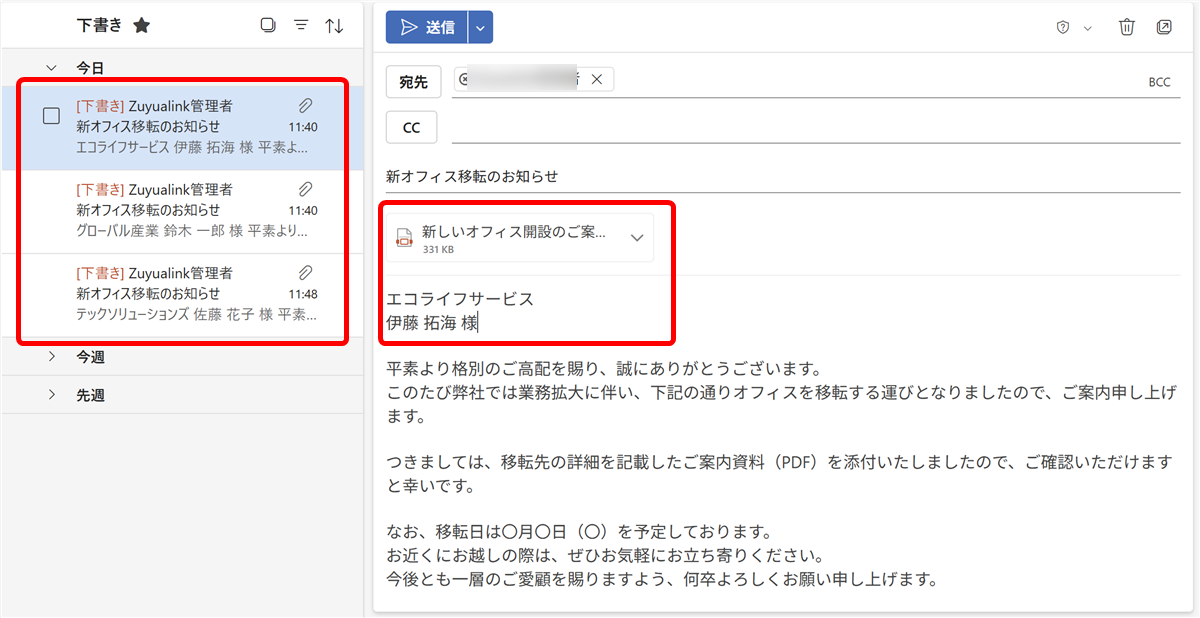
Task: Click the 宛先 button
Action: click(x=413, y=82)
